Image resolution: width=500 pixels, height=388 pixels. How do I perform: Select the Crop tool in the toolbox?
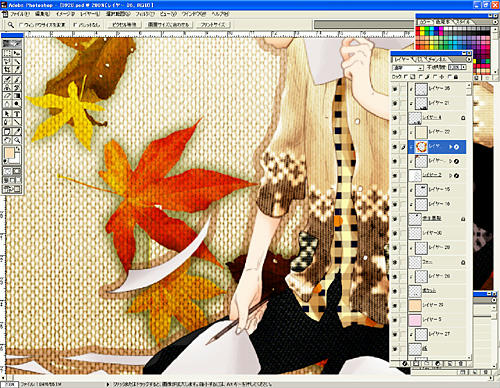[7, 70]
